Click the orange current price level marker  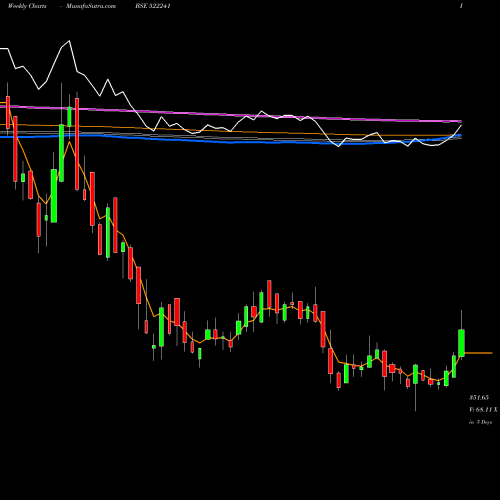[478, 353]
